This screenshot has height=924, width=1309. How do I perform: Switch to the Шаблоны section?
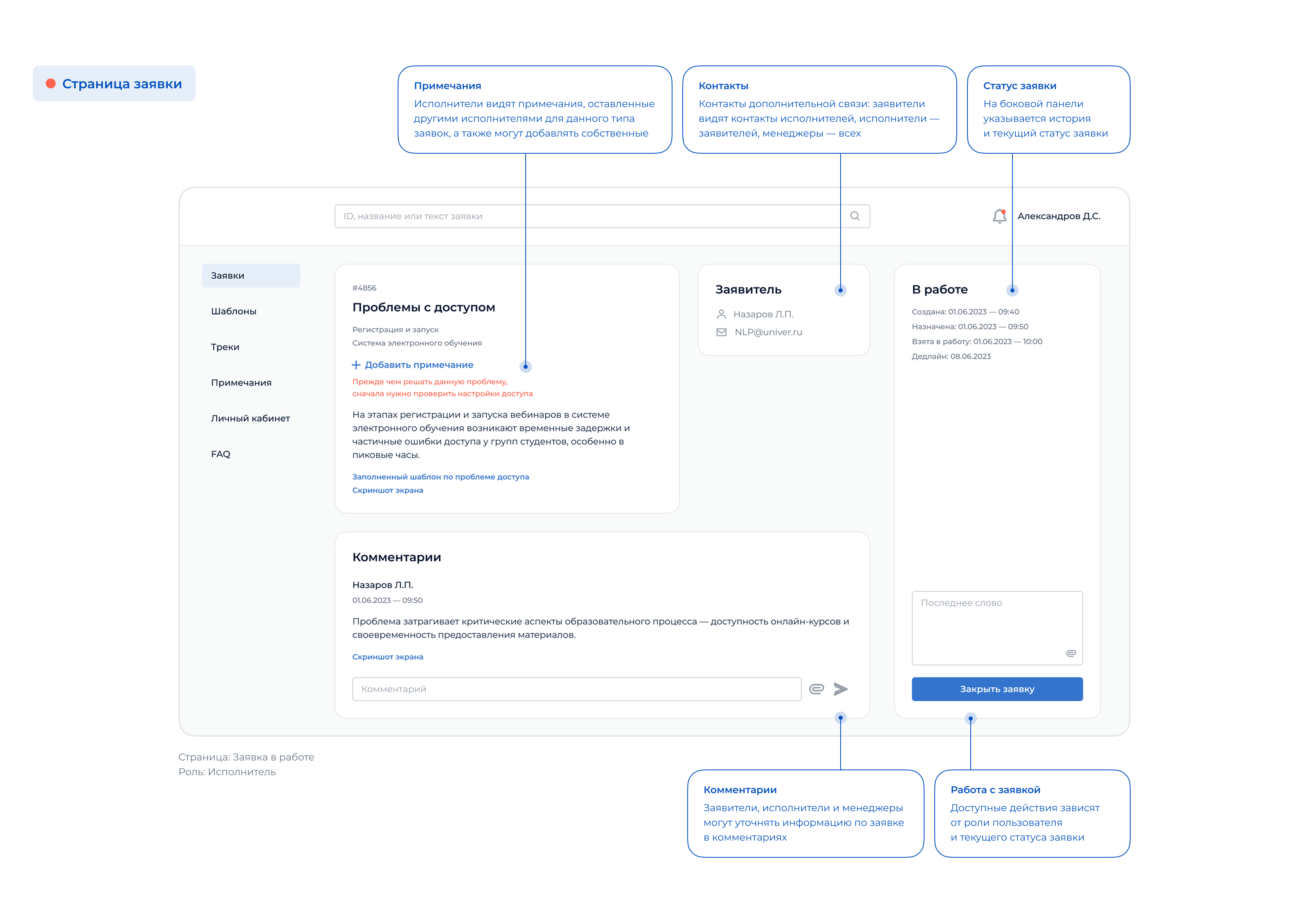pyautogui.click(x=234, y=311)
